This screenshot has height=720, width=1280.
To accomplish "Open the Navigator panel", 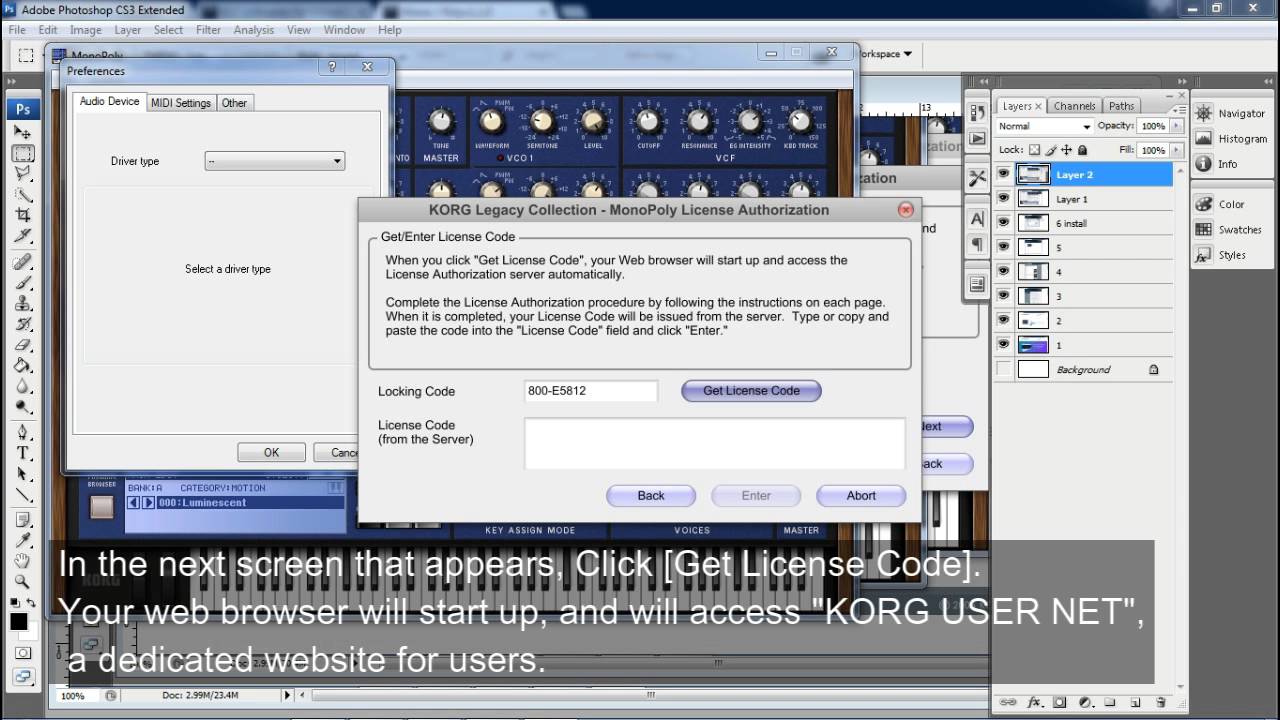I will [x=1231, y=114].
